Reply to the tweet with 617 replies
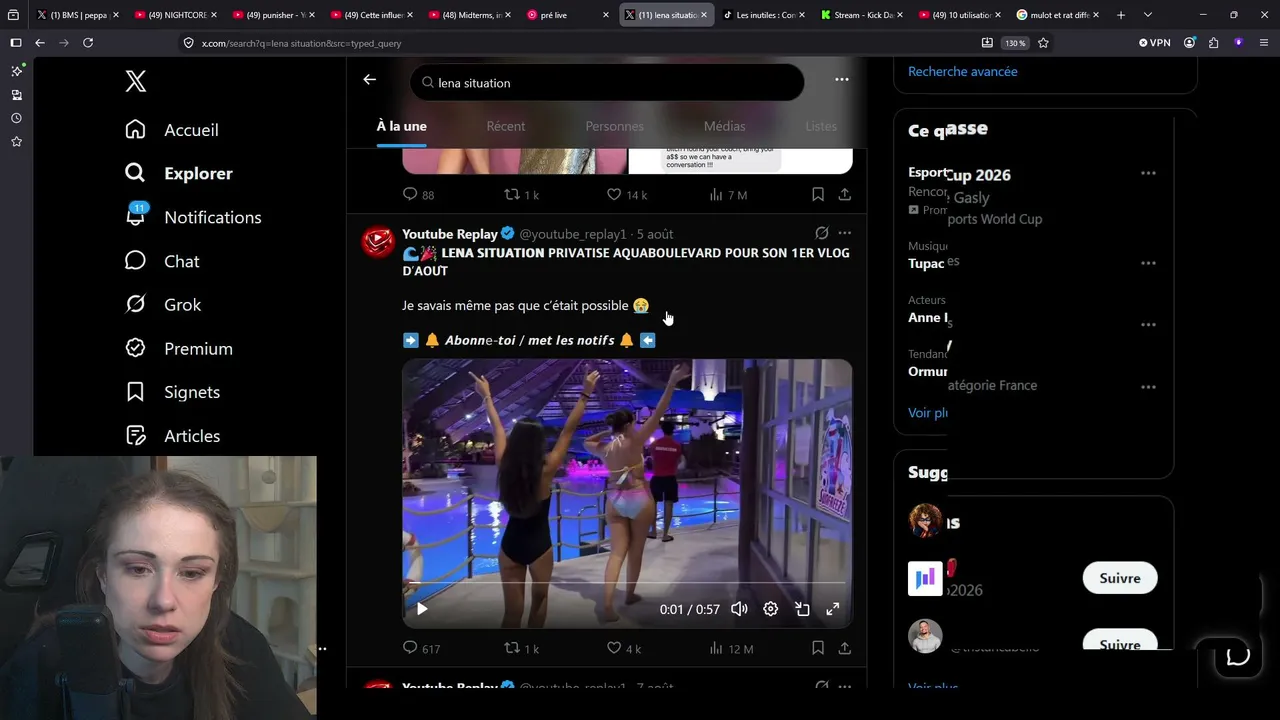Screen dimensions: 1280x720 pyautogui.click(x=421, y=648)
